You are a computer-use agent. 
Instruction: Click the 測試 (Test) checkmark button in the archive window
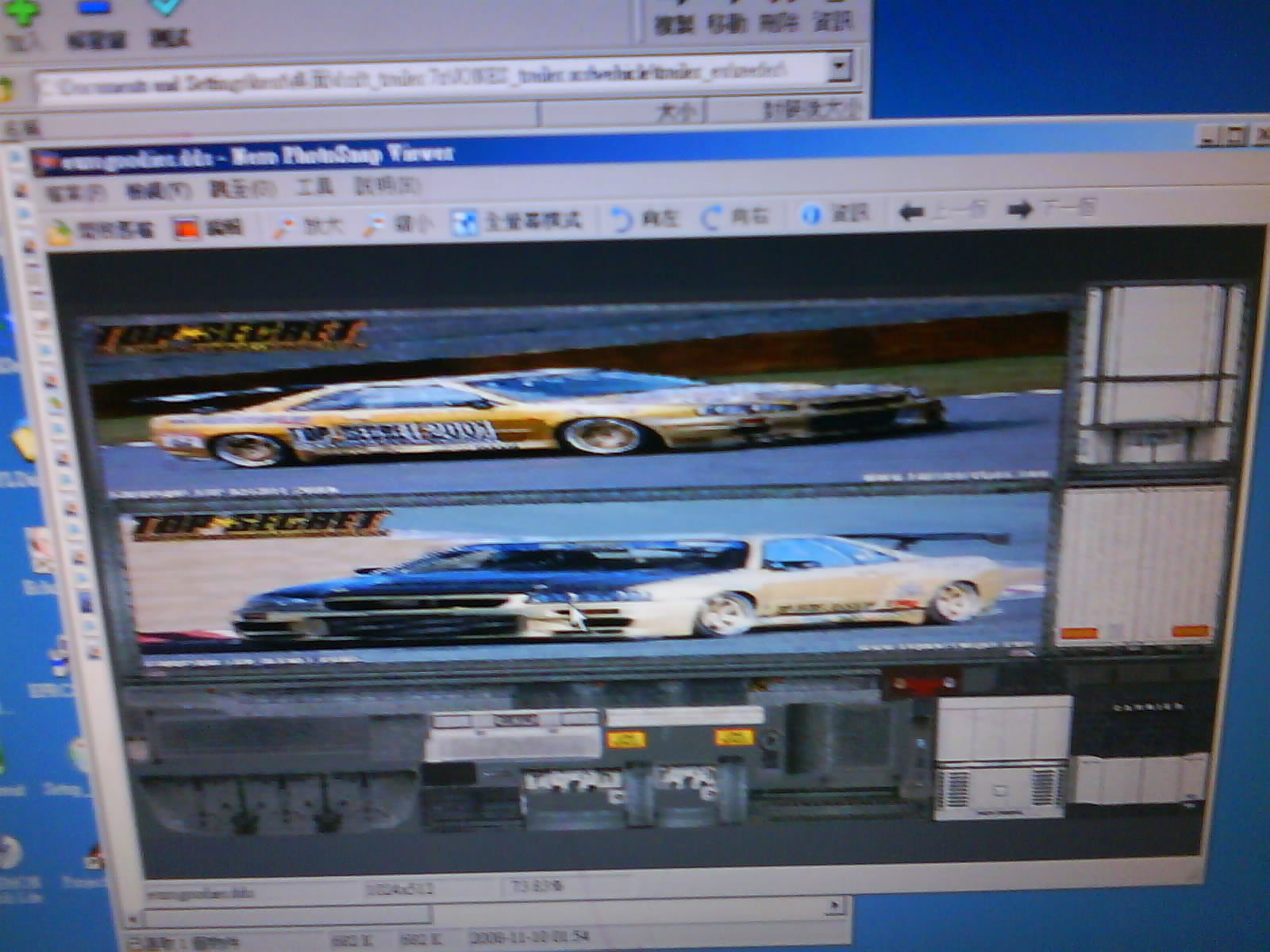point(168,22)
